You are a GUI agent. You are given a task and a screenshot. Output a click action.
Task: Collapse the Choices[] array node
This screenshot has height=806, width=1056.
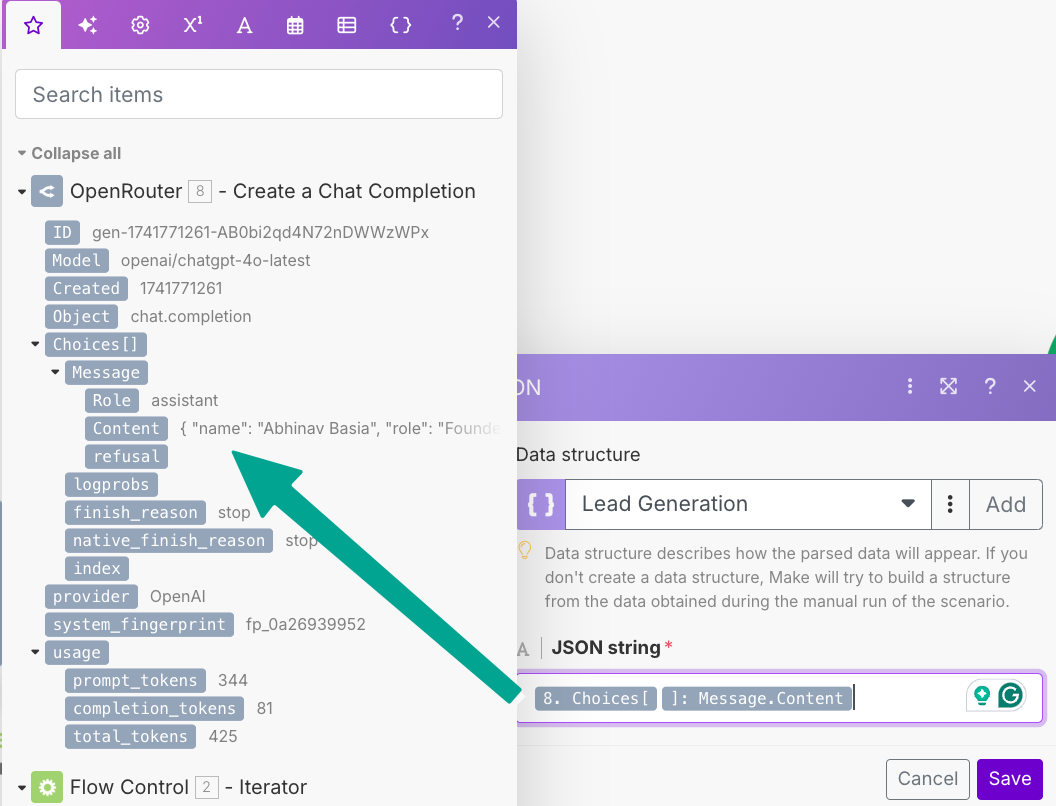coord(35,345)
